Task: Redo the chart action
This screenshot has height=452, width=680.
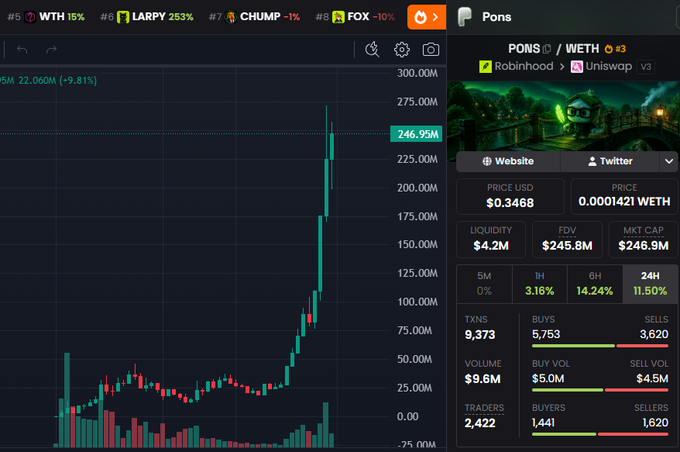Action: click(51, 49)
